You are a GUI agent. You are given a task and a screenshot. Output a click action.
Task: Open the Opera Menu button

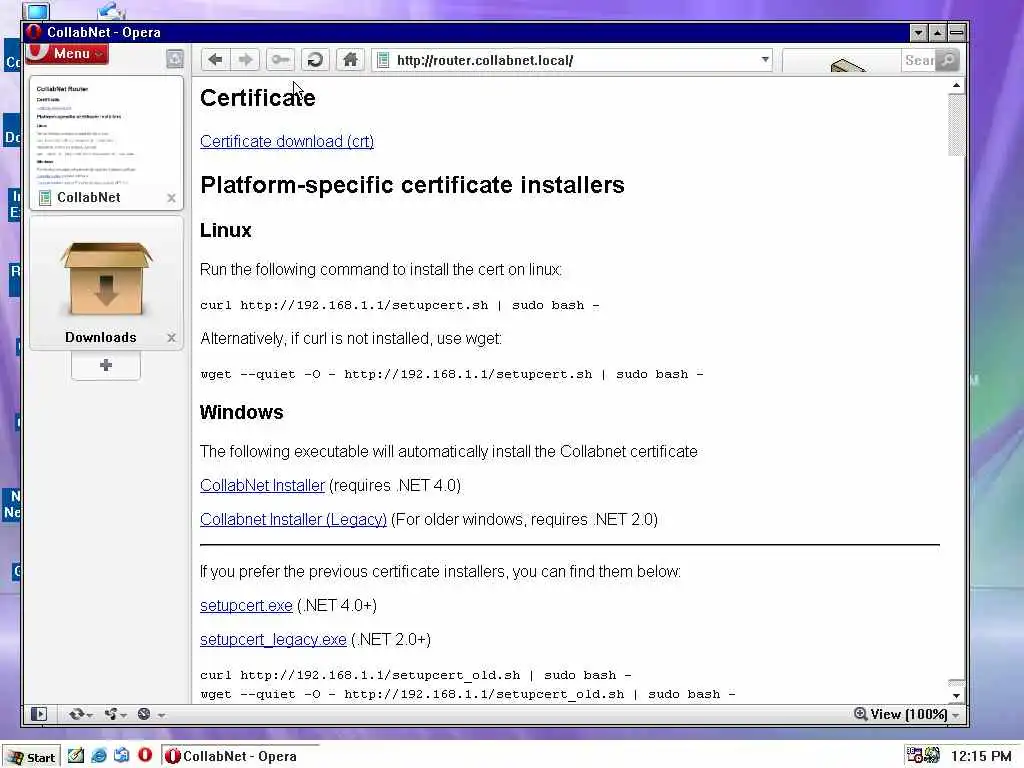click(67, 54)
